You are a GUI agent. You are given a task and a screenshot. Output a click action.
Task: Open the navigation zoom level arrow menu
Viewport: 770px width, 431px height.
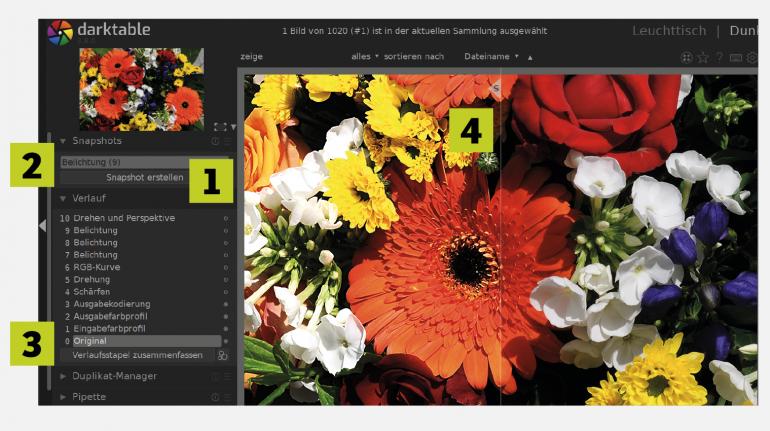point(233,127)
